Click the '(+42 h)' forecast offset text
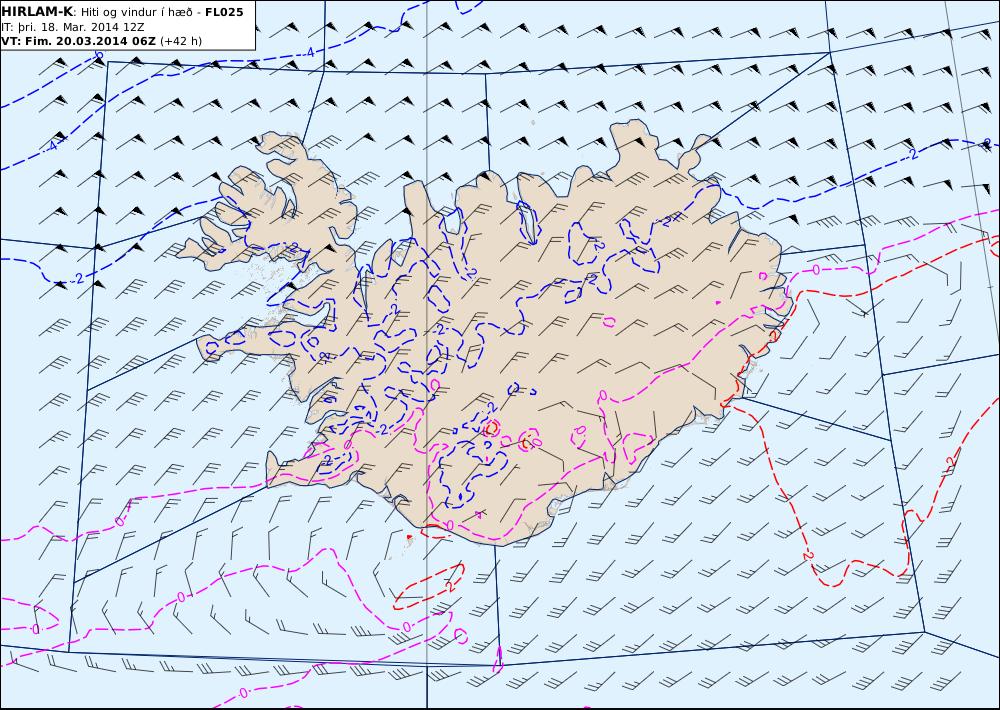 tap(181, 41)
